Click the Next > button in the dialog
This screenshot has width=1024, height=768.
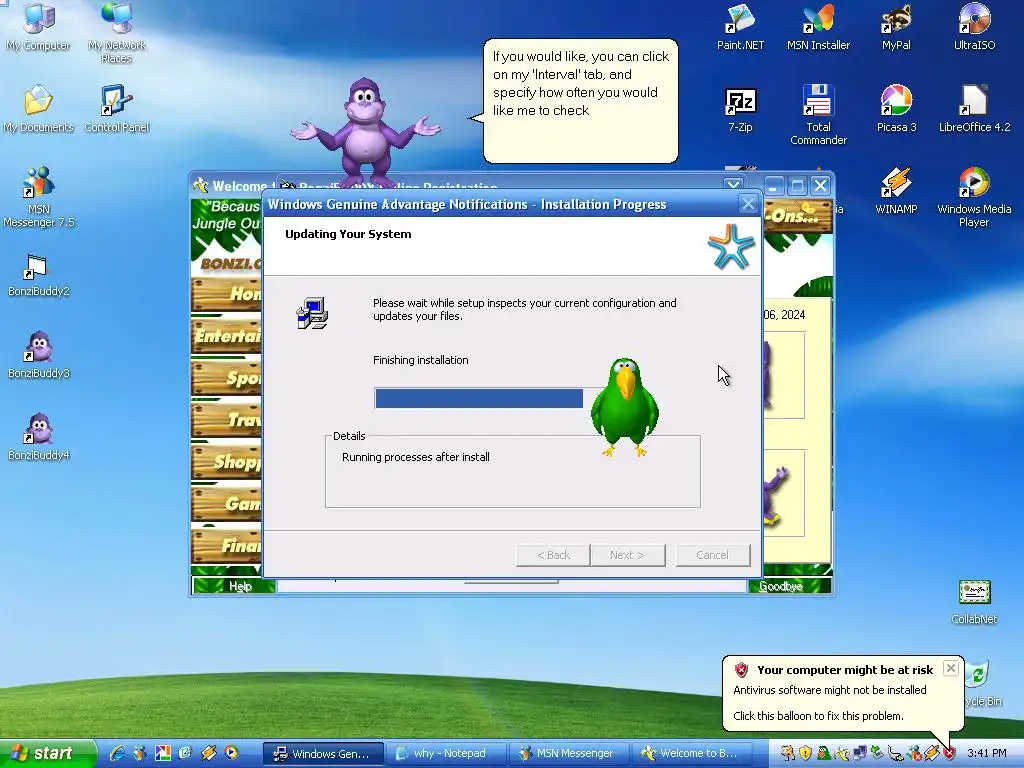click(627, 555)
